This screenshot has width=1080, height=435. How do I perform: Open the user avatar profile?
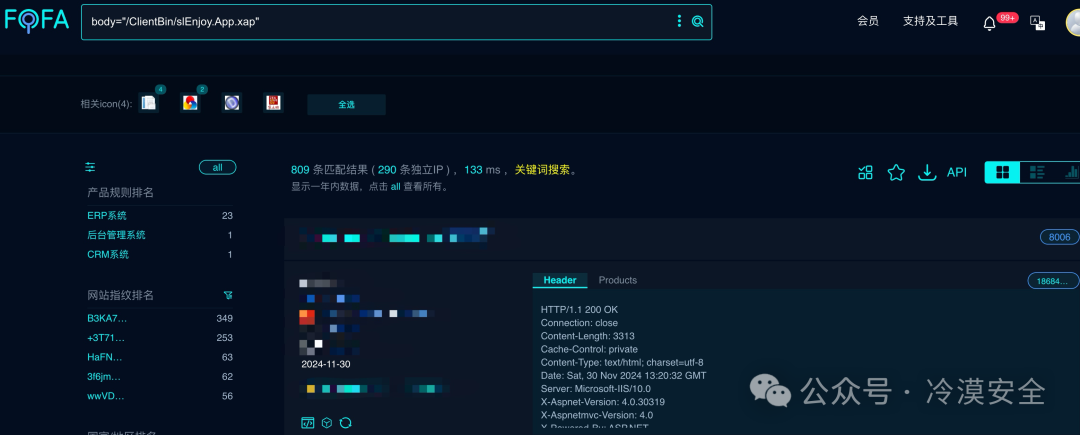tap(1073, 22)
